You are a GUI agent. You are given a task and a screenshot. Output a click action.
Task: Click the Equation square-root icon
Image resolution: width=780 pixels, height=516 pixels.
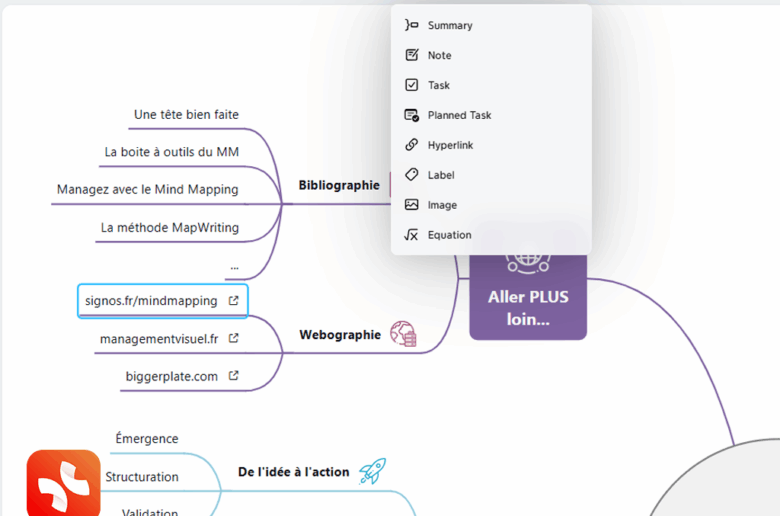tap(411, 235)
